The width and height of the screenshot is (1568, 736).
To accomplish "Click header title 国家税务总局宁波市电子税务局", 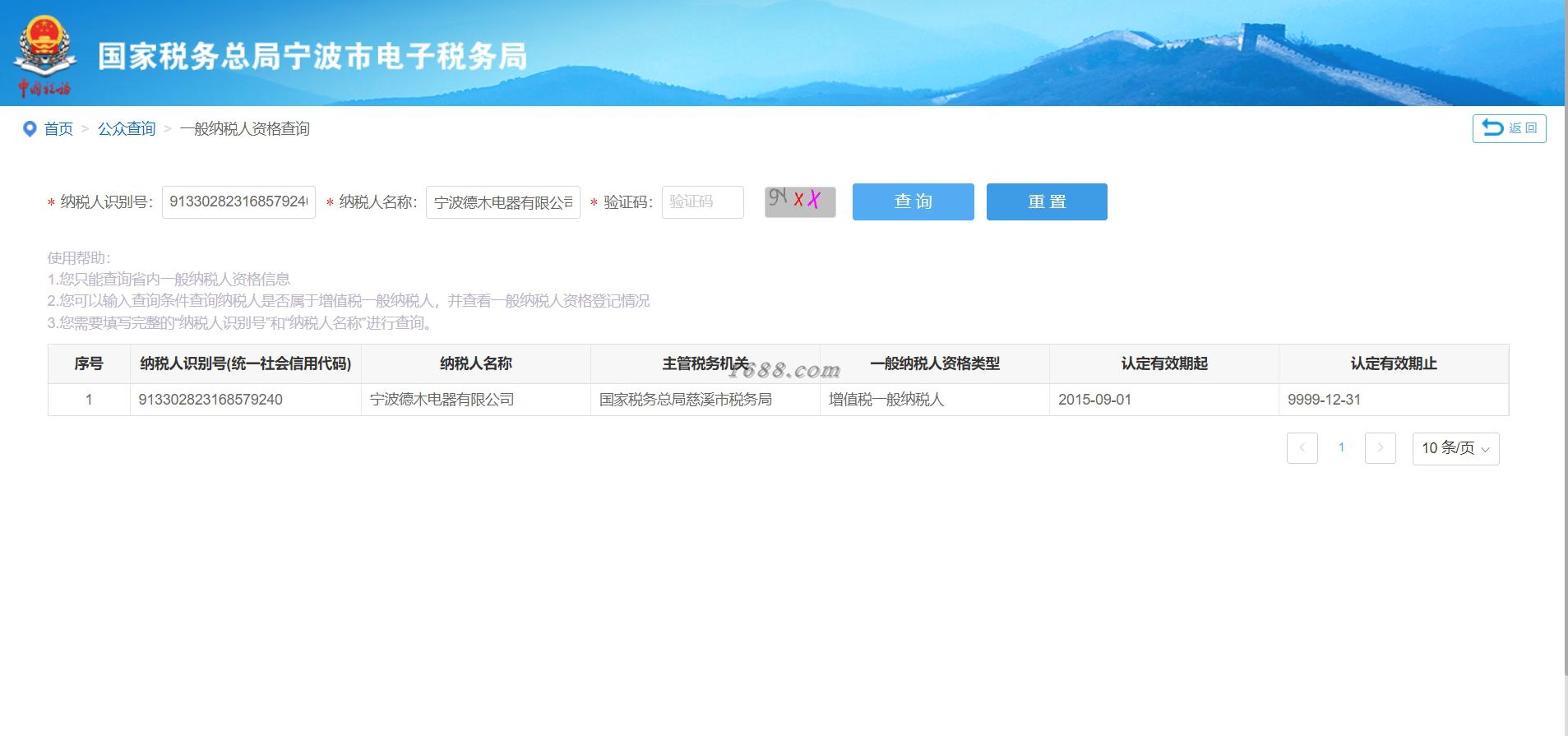I will coord(312,56).
